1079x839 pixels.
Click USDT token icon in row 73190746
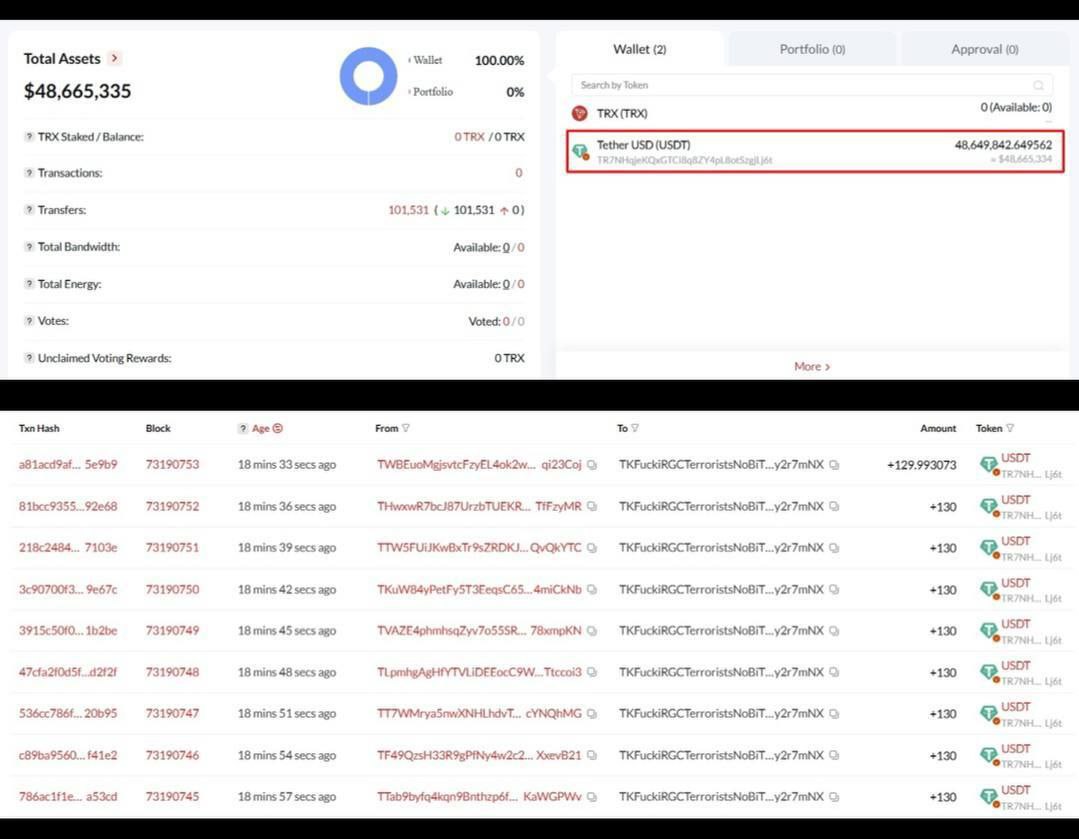coord(990,756)
